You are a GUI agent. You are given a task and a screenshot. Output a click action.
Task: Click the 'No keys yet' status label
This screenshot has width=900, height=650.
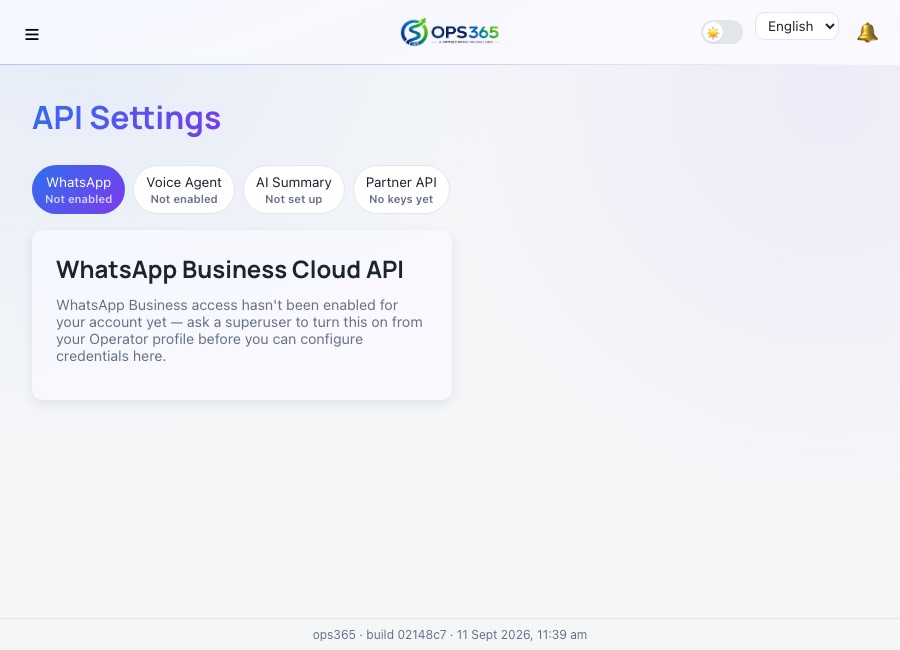pos(401,199)
